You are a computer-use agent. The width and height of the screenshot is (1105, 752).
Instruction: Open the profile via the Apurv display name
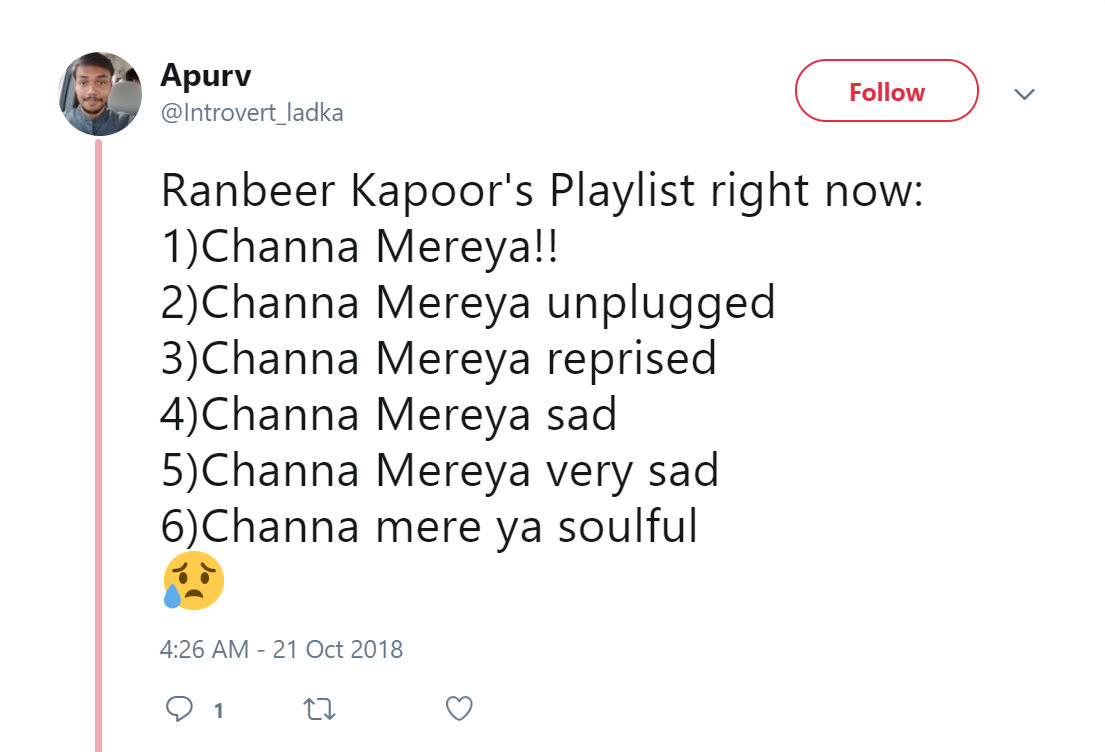[205, 75]
